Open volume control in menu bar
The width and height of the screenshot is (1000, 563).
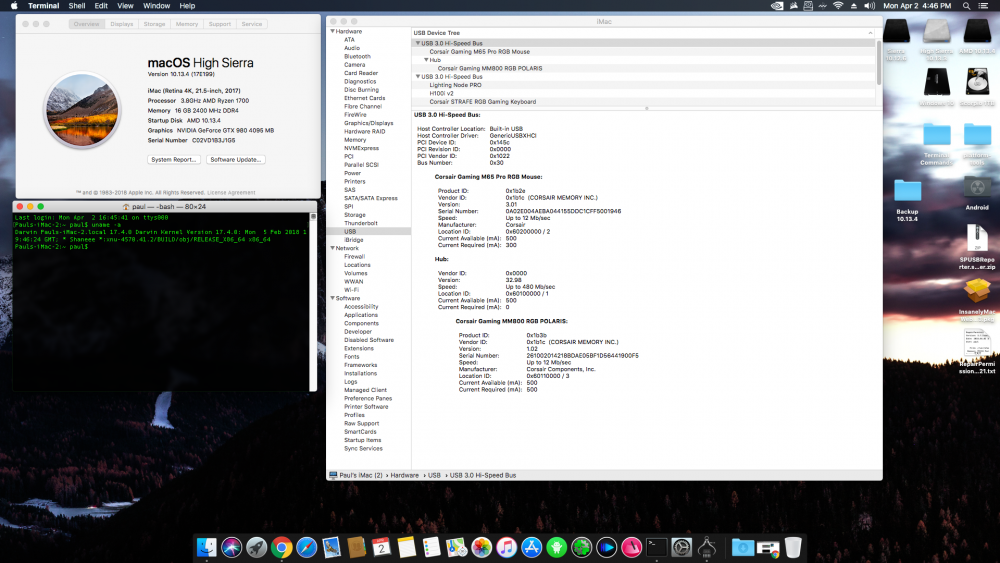pyautogui.click(x=869, y=6)
